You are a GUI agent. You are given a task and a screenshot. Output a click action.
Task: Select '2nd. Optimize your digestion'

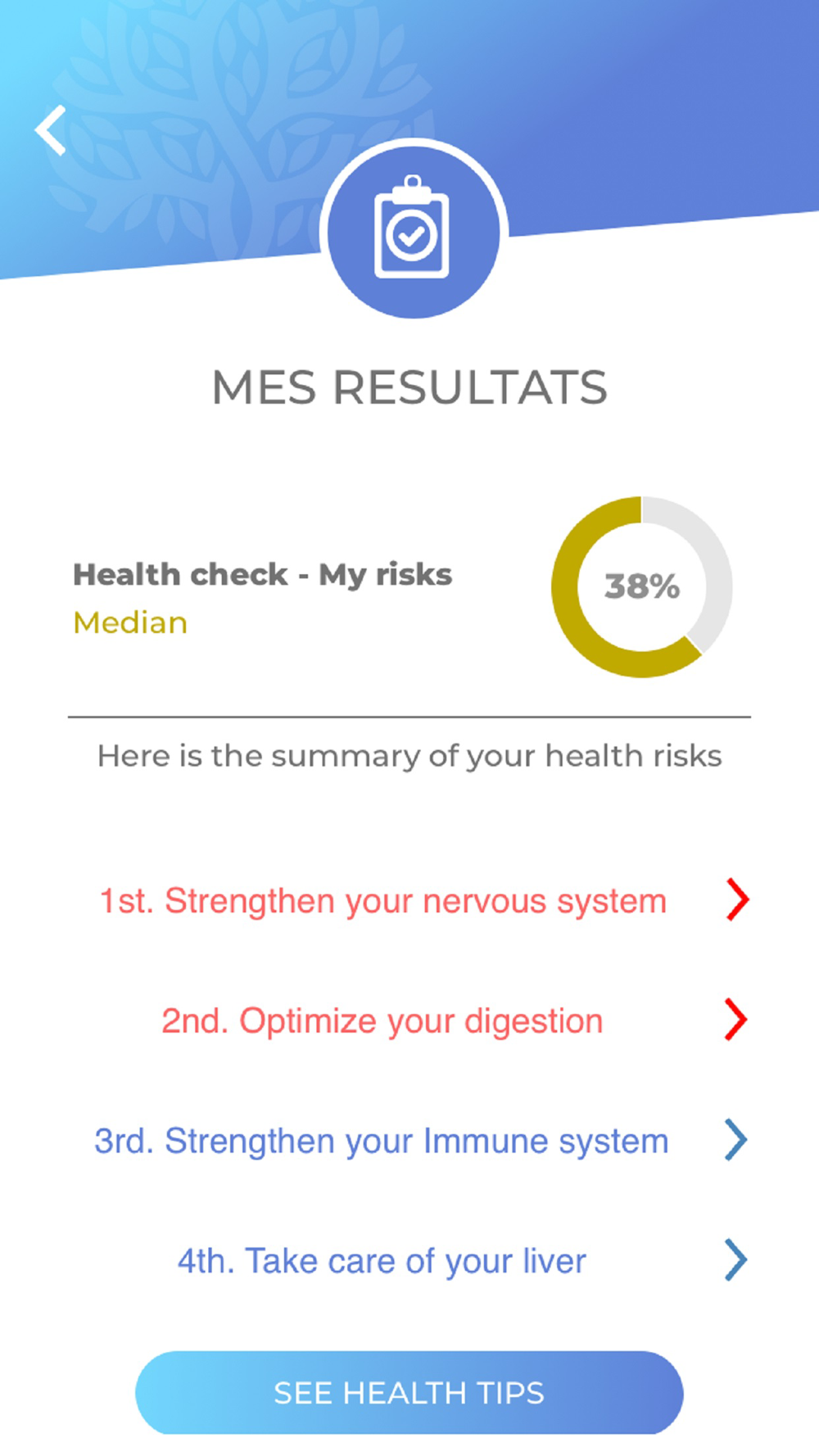(x=382, y=1021)
